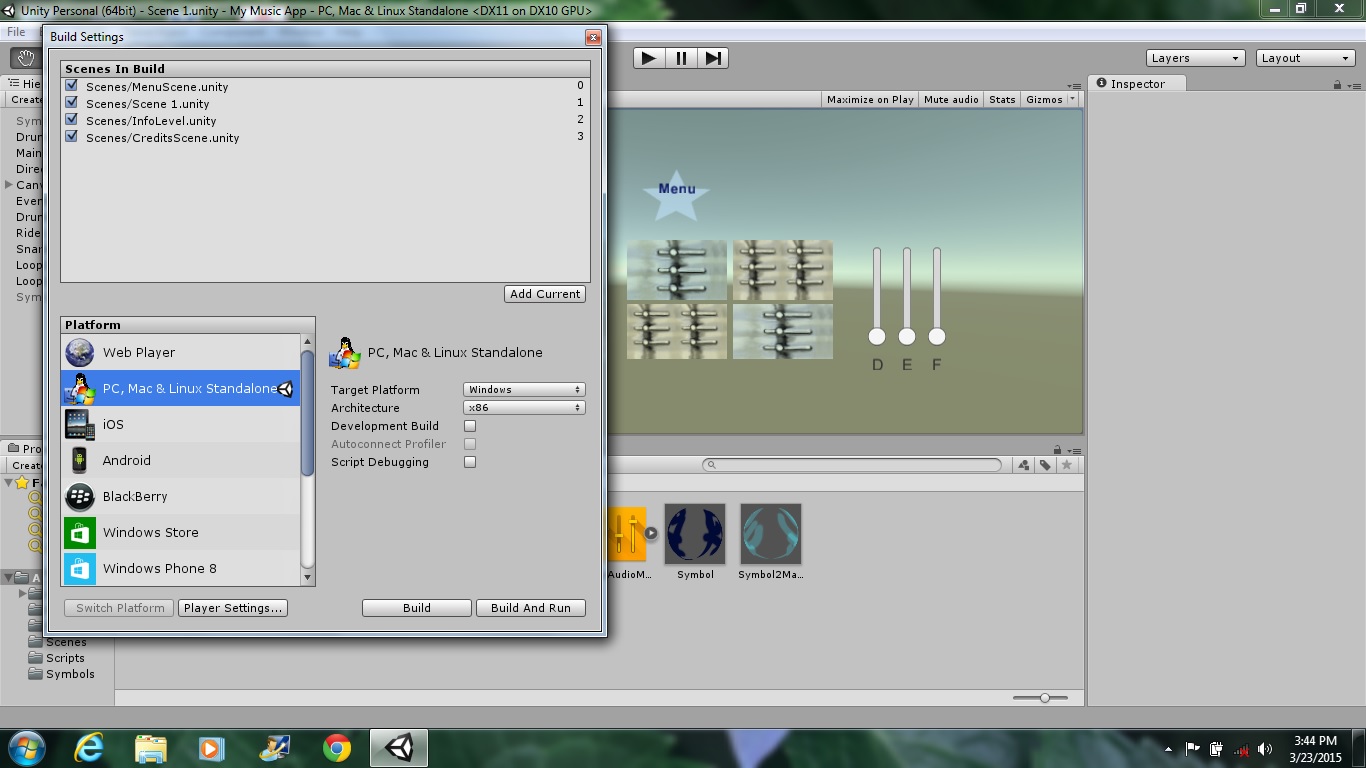Collapse the Favorites tree in Project panel
The image size is (1366, 768).
coord(9,482)
